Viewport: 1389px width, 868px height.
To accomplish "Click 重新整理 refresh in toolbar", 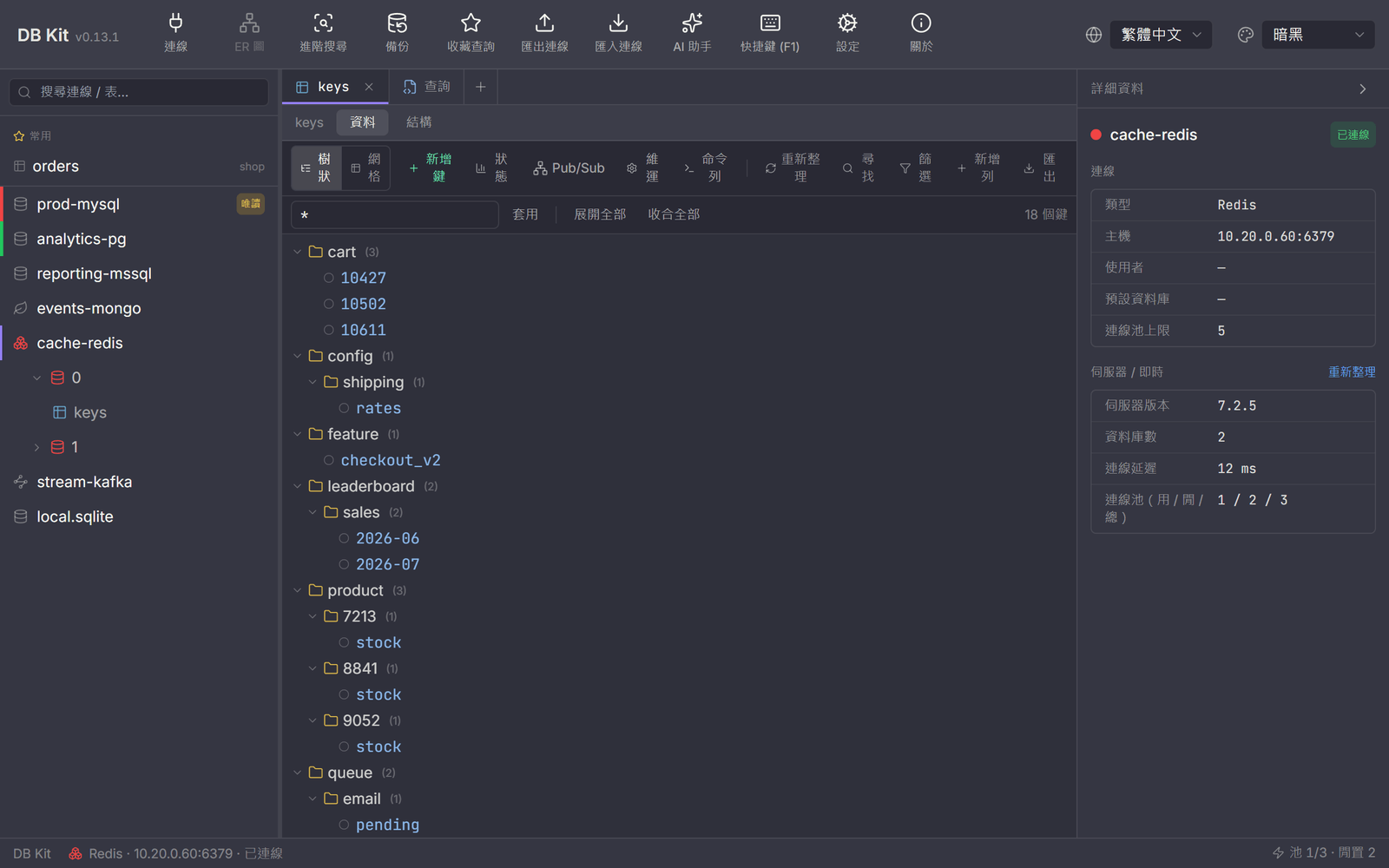I will point(793,168).
